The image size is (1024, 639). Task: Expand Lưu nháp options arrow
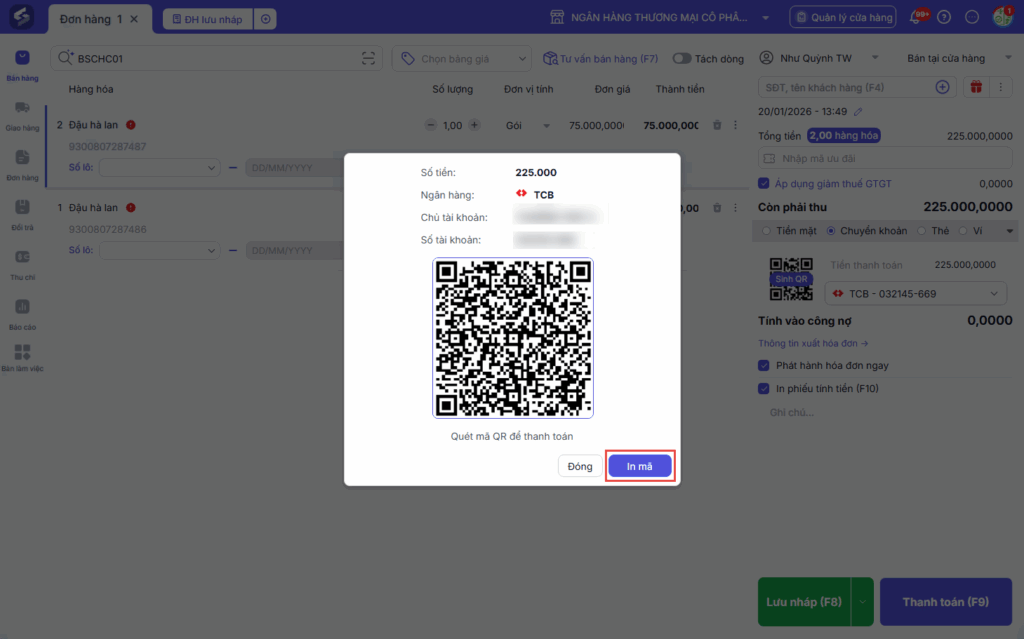point(862,602)
